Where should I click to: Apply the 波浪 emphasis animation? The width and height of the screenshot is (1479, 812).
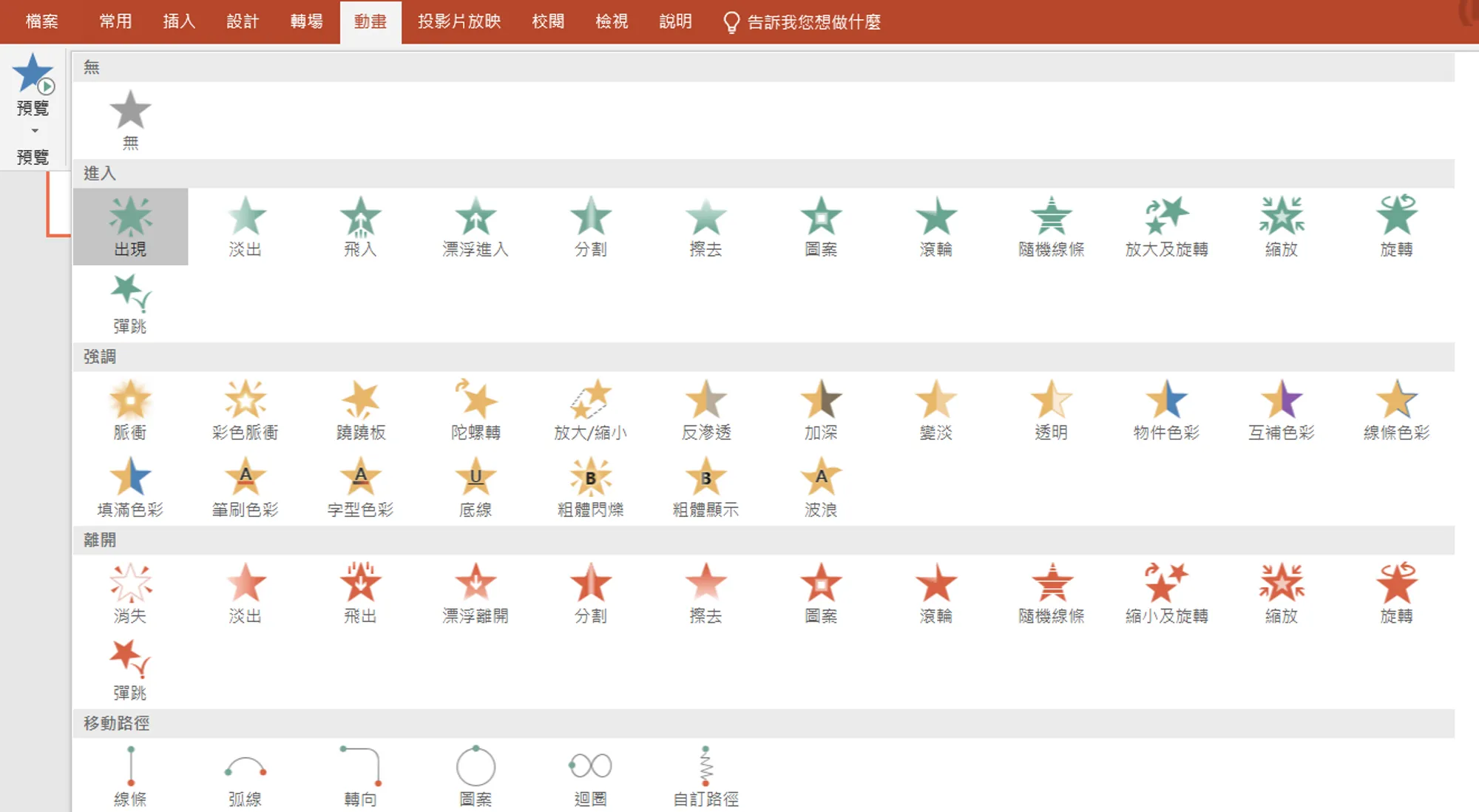tap(821, 487)
